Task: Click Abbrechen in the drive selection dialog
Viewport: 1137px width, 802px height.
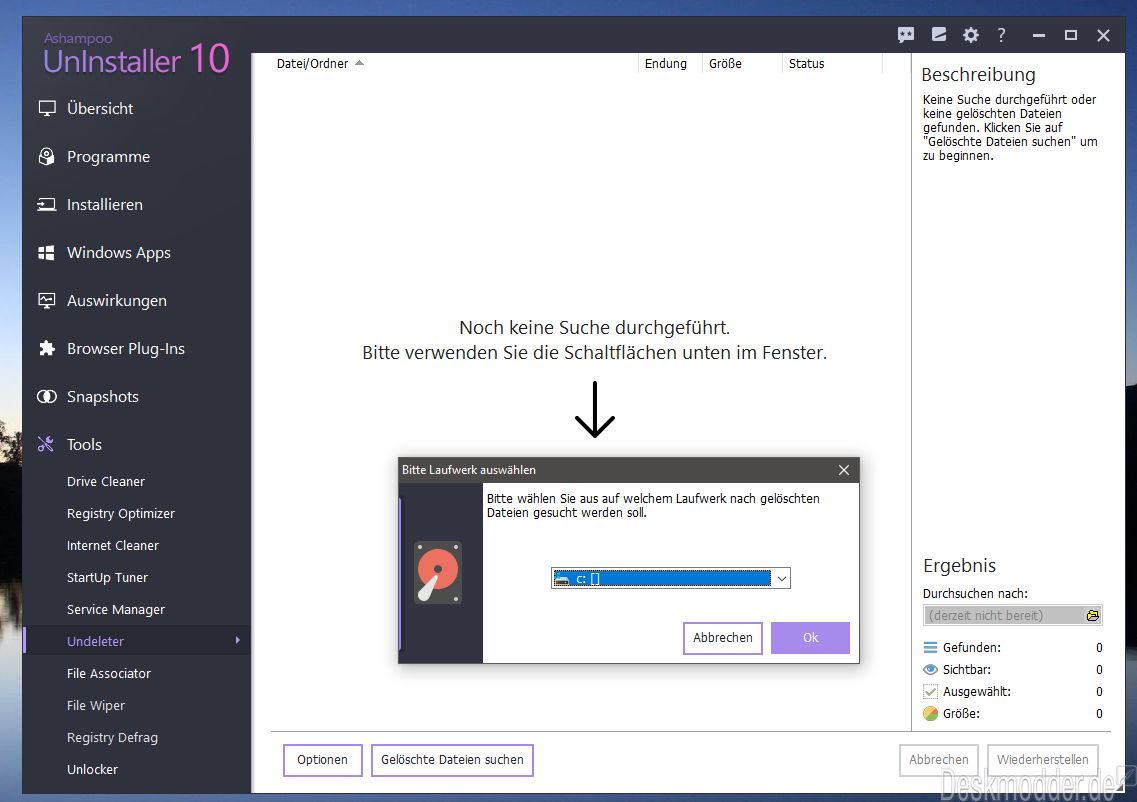Action: [x=723, y=638]
